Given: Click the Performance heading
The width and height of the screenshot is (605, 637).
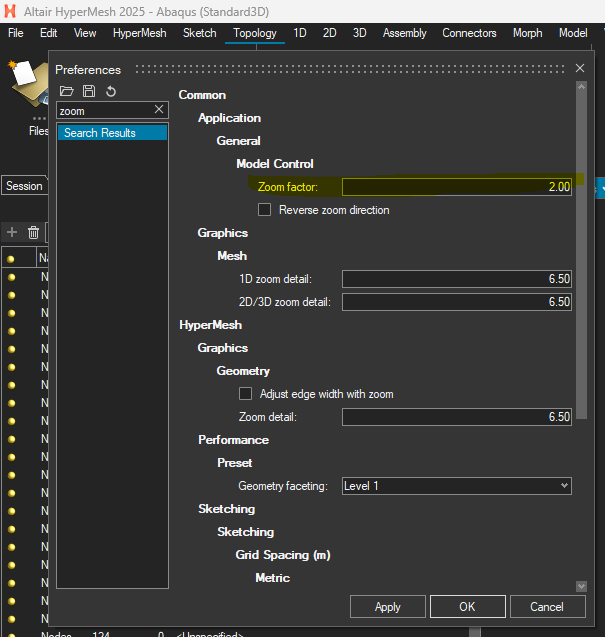Looking at the screenshot, I should tap(233, 440).
